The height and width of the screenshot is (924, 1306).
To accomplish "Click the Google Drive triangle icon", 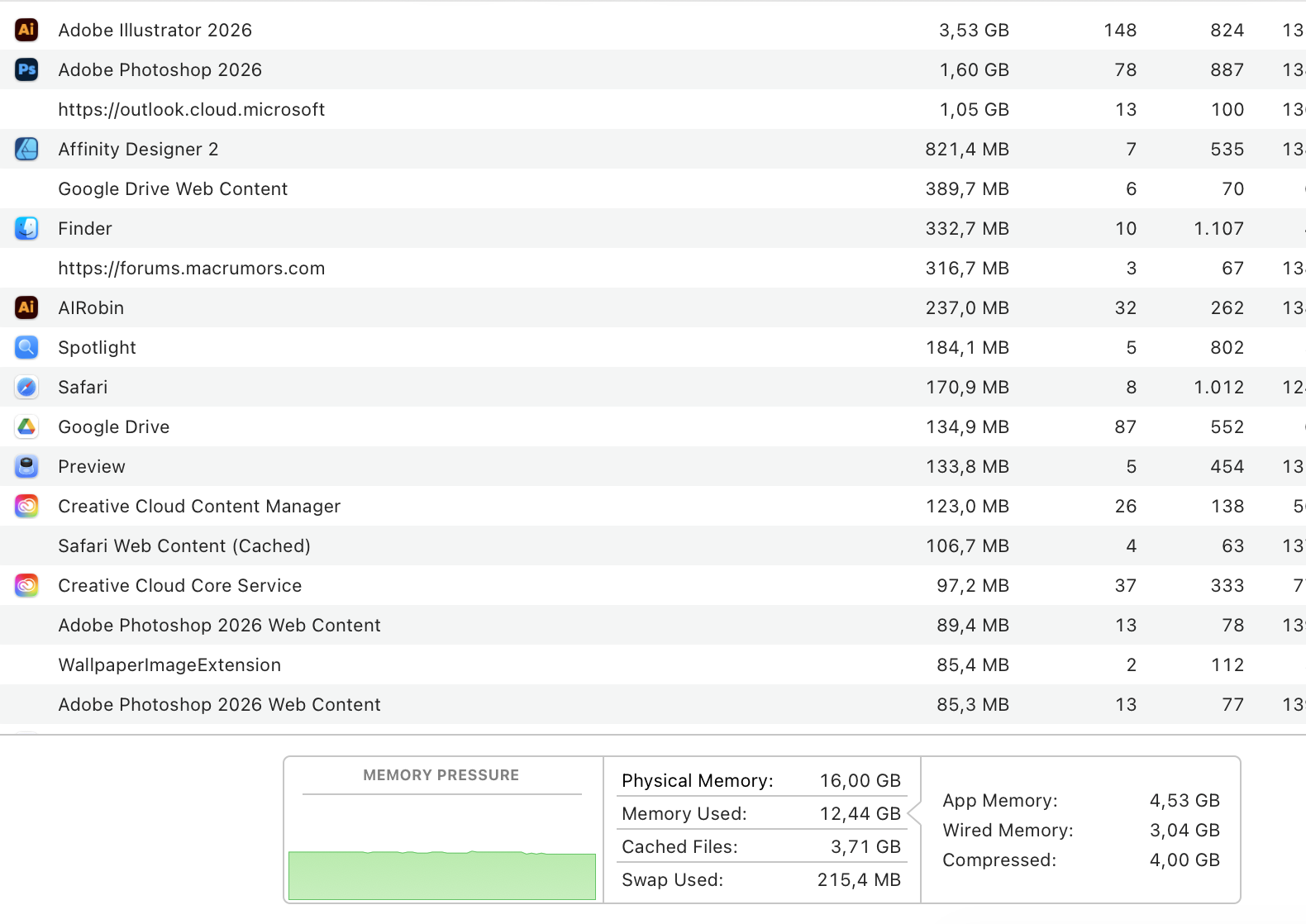I will click(26, 426).
